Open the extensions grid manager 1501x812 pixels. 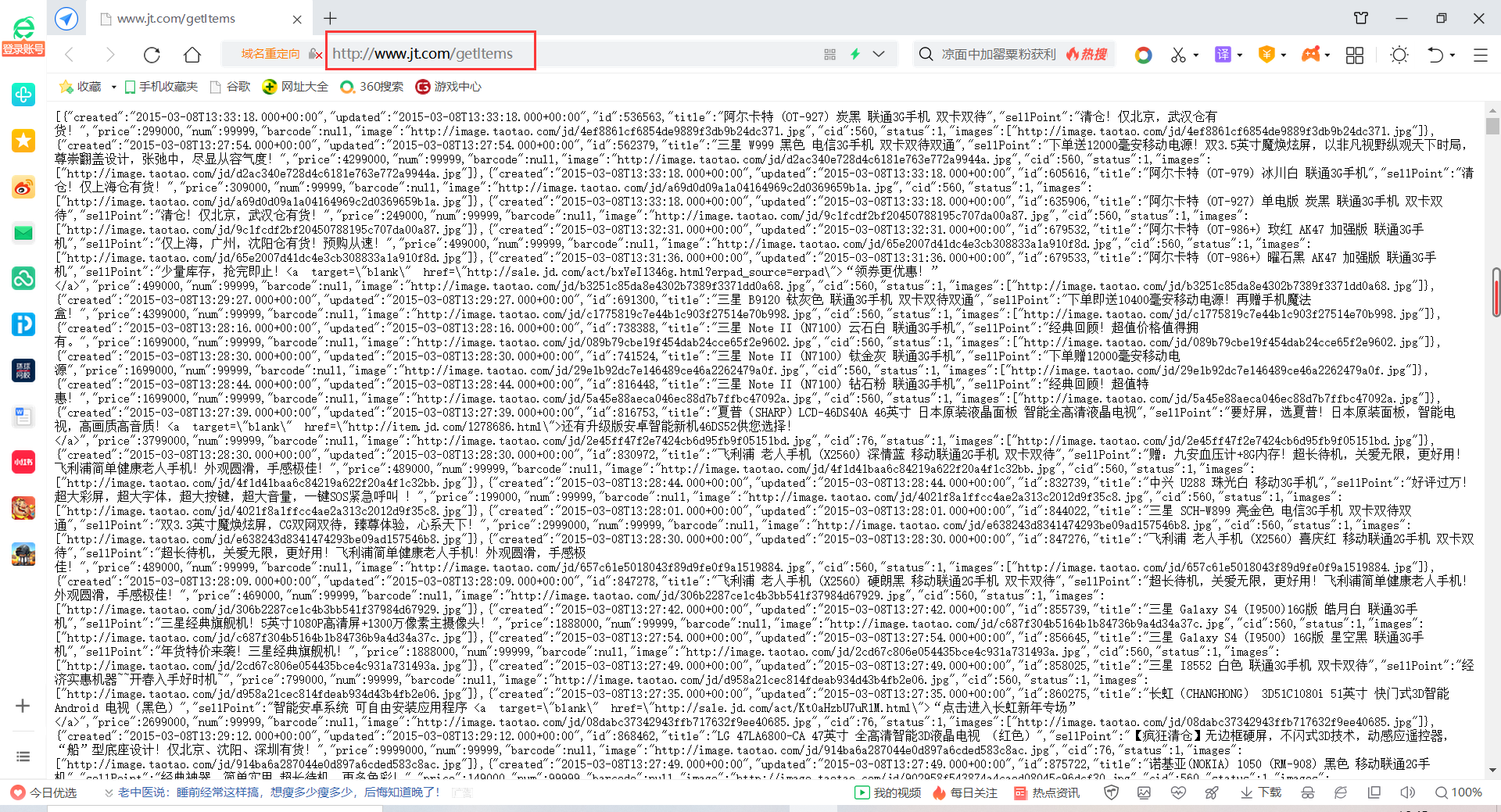coord(1355,55)
